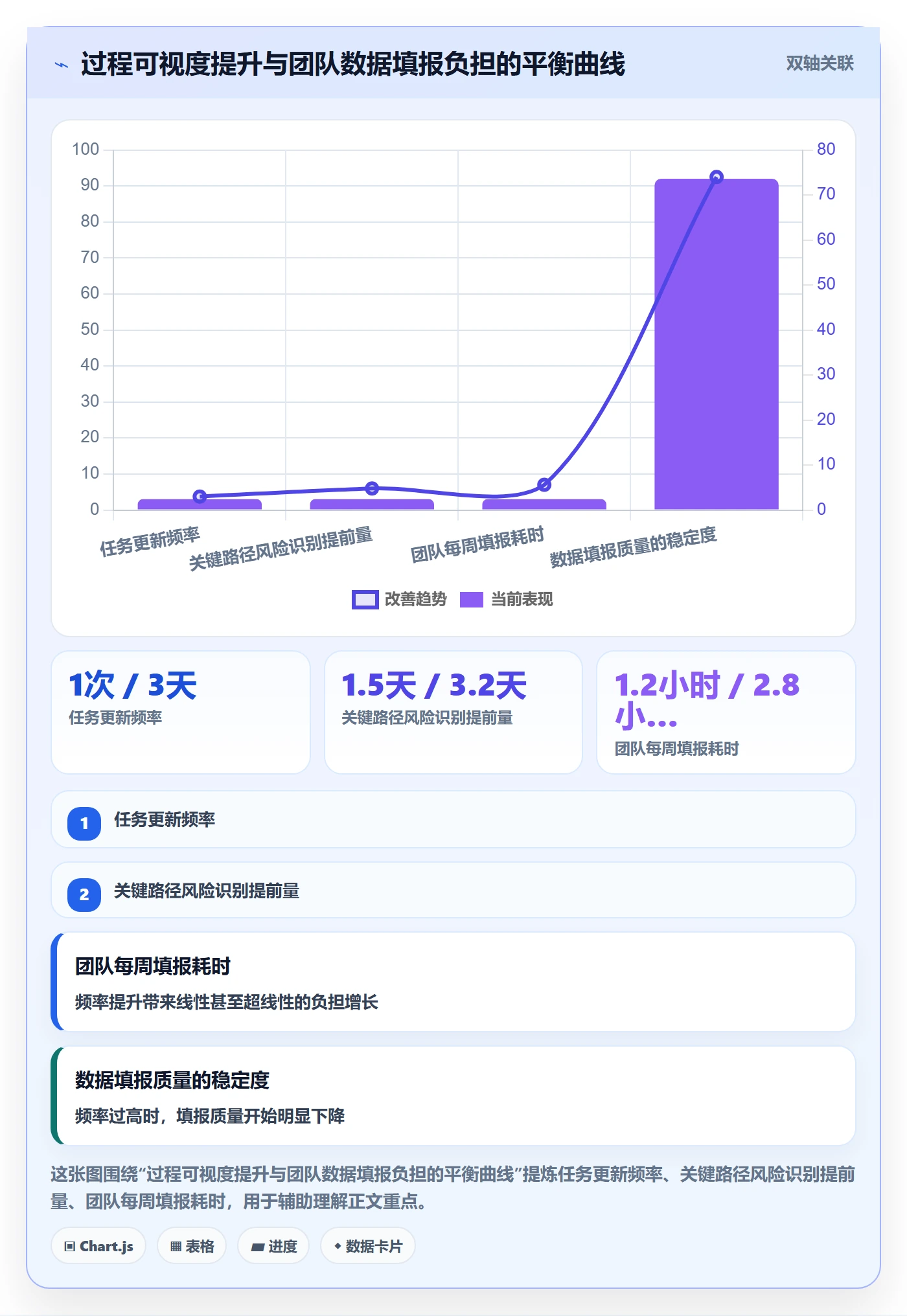Click the x-axis label 团队每周填报耗时
Screen dimensions: 907x1316
(x=477, y=544)
